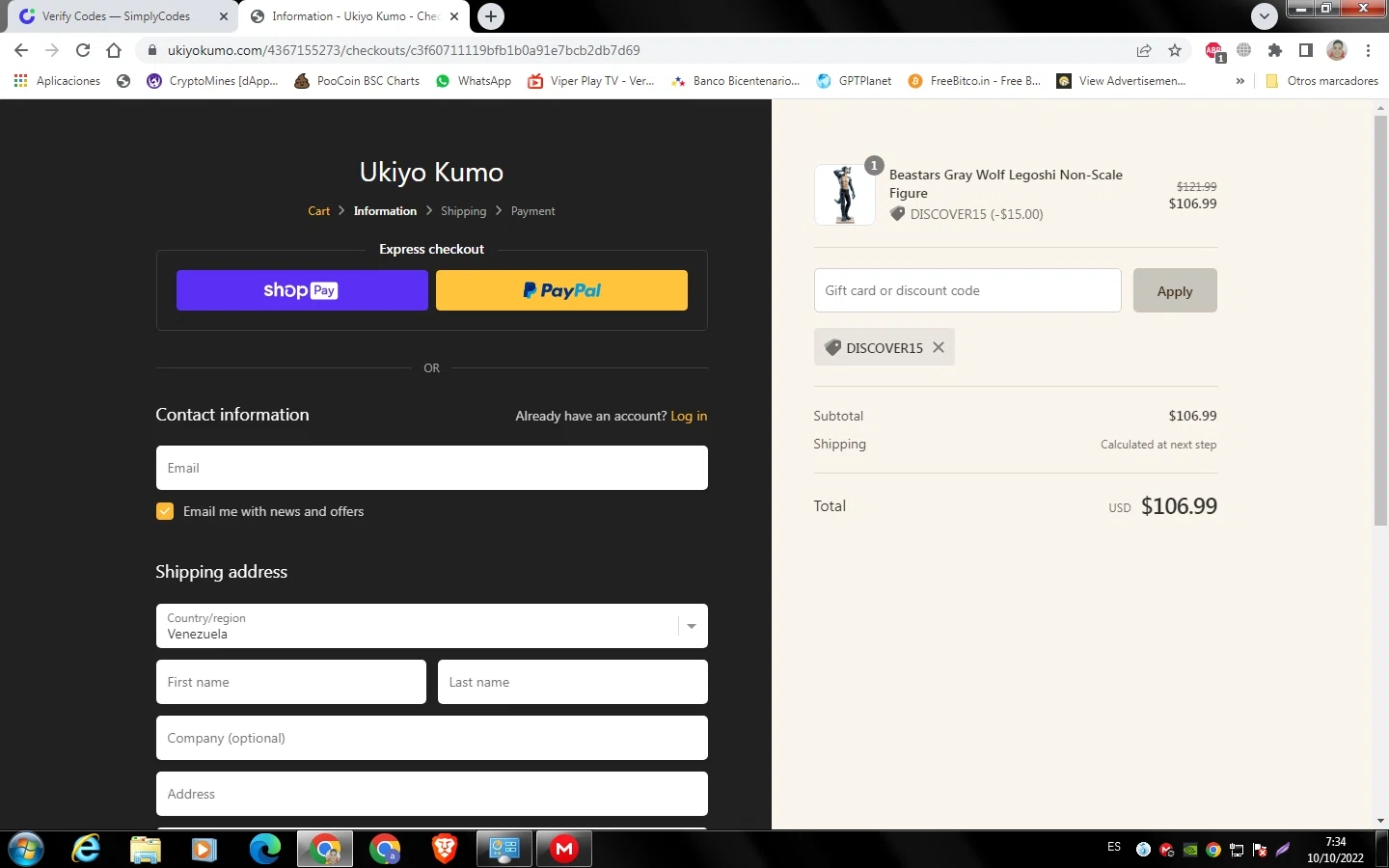Go back with browser back arrow
This screenshot has height=868, width=1389.
[x=21, y=50]
